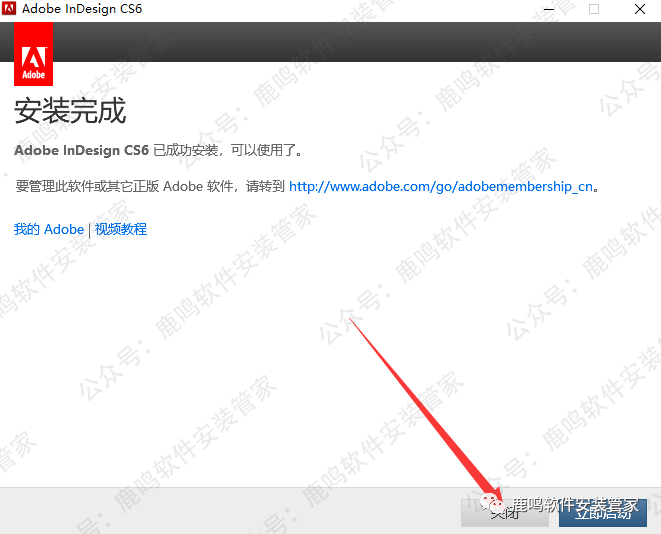Minimize the installer window
The width and height of the screenshot is (661, 534).
[x=549, y=9]
